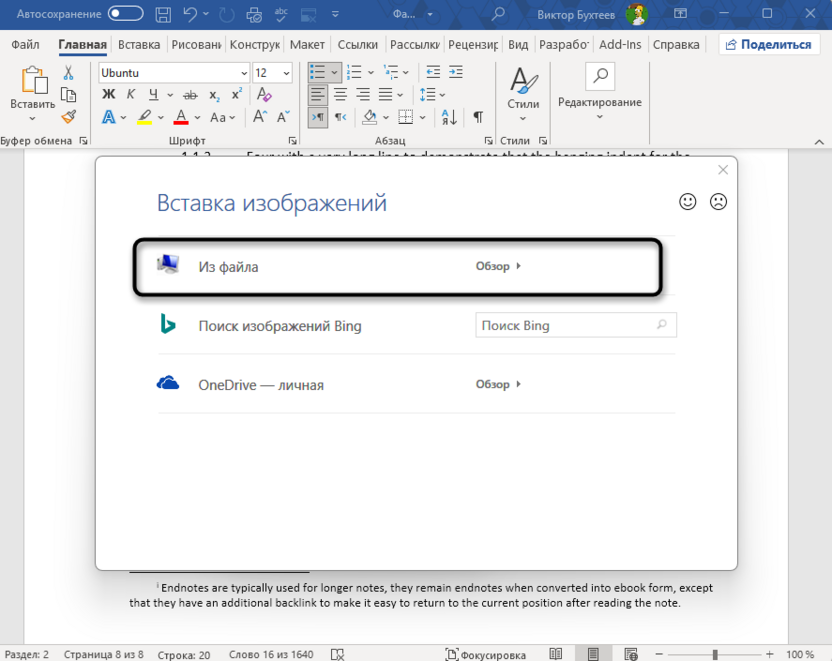Open the Стили gallery button

(x=523, y=94)
